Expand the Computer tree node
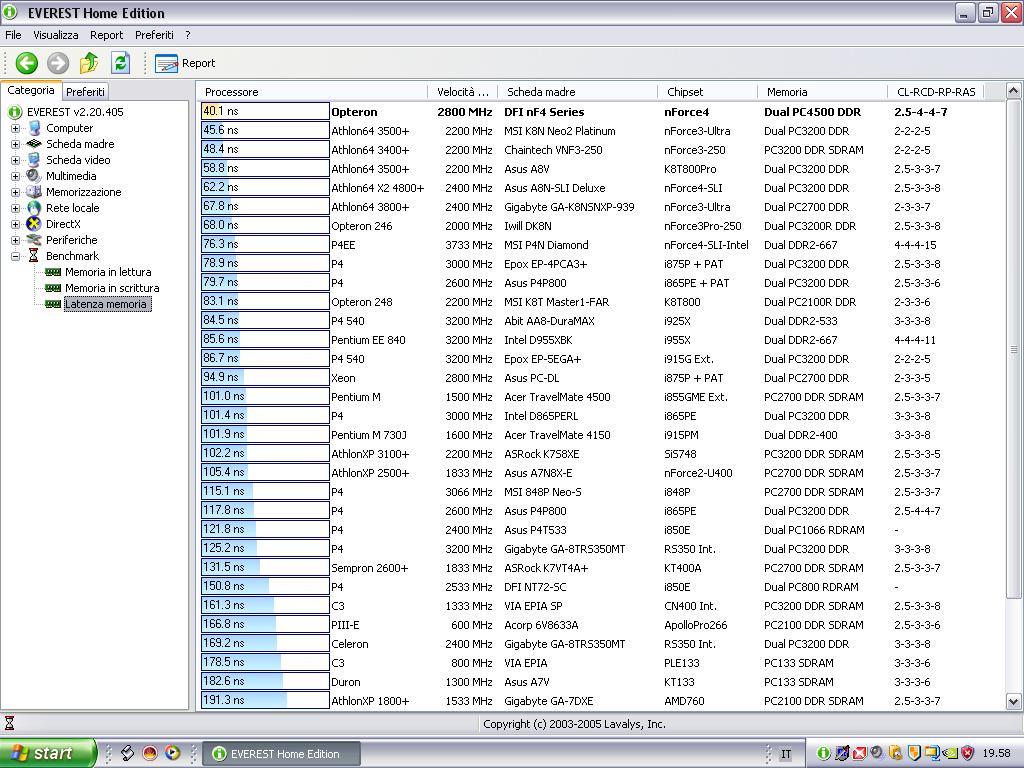This screenshot has width=1024, height=768. [x=15, y=128]
